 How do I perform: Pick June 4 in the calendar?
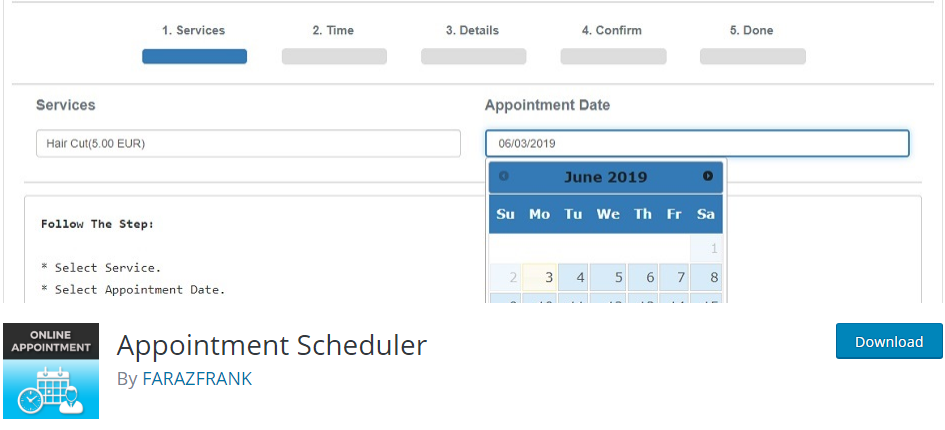click(573, 277)
